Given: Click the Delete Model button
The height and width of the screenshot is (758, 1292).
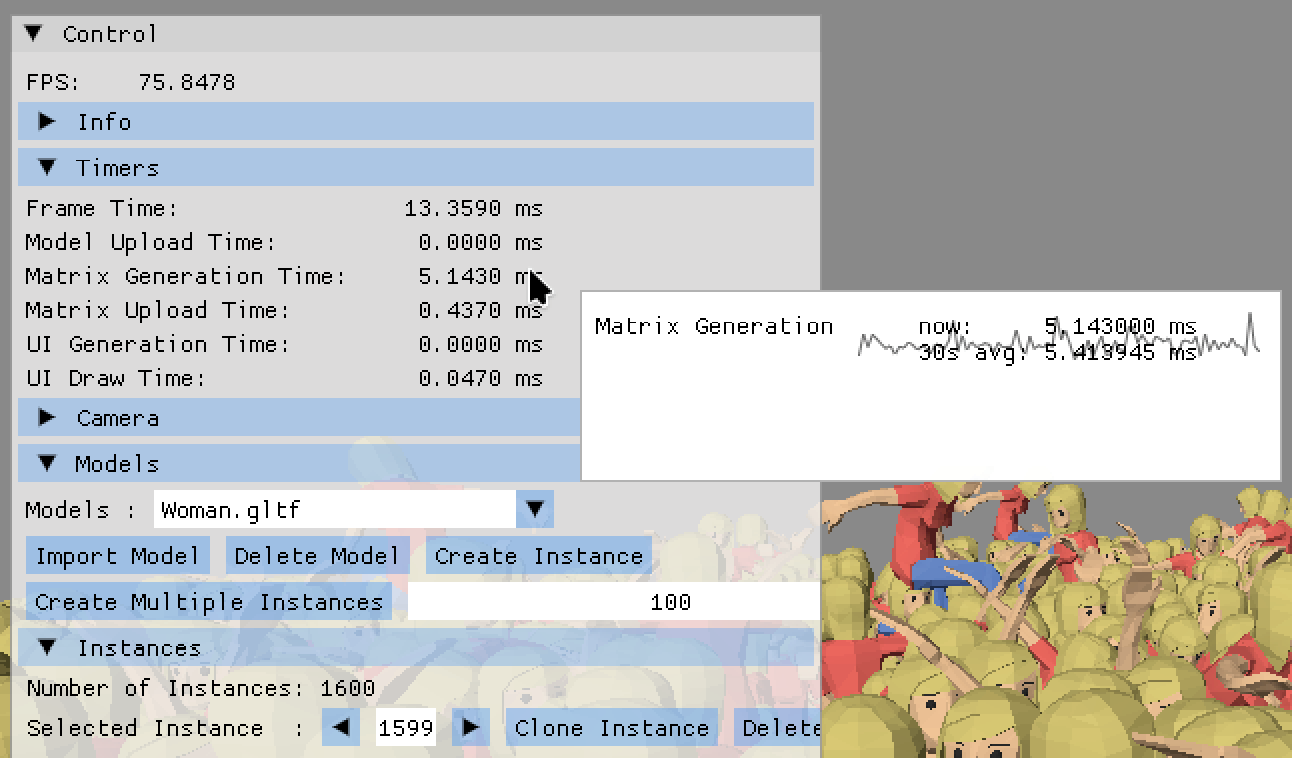Looking at the screenshot, I should (x=317, y=556).
